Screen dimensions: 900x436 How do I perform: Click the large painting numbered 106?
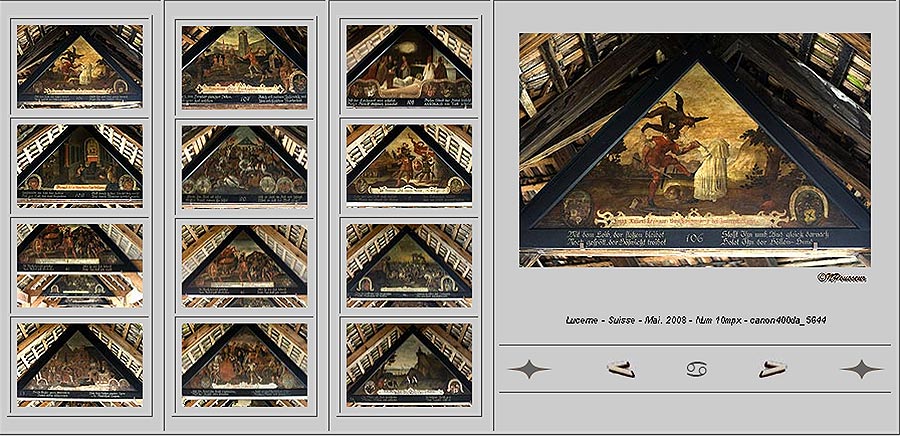[x=695, y=150]
